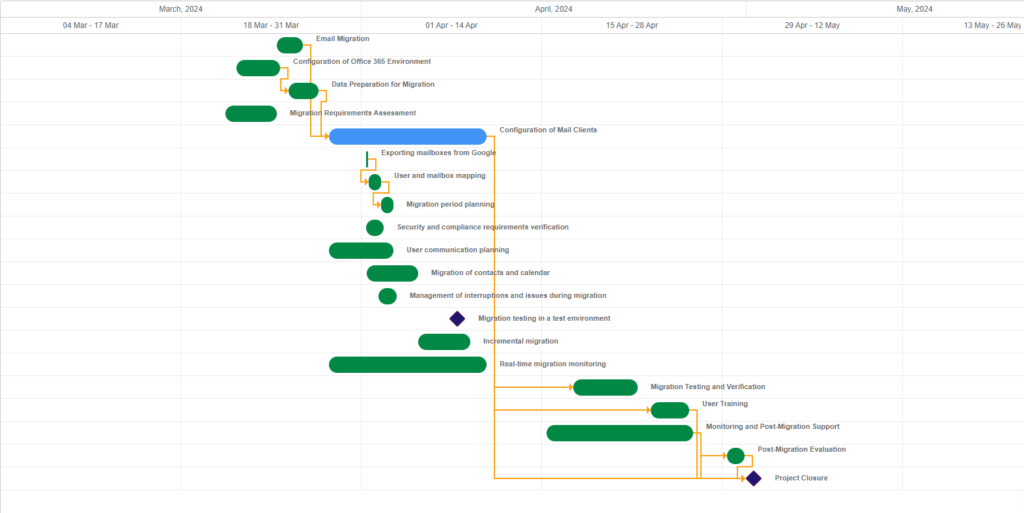Select the Migration of contacts and calendar bar
1024x513 pixels.
tap(392, 273)
